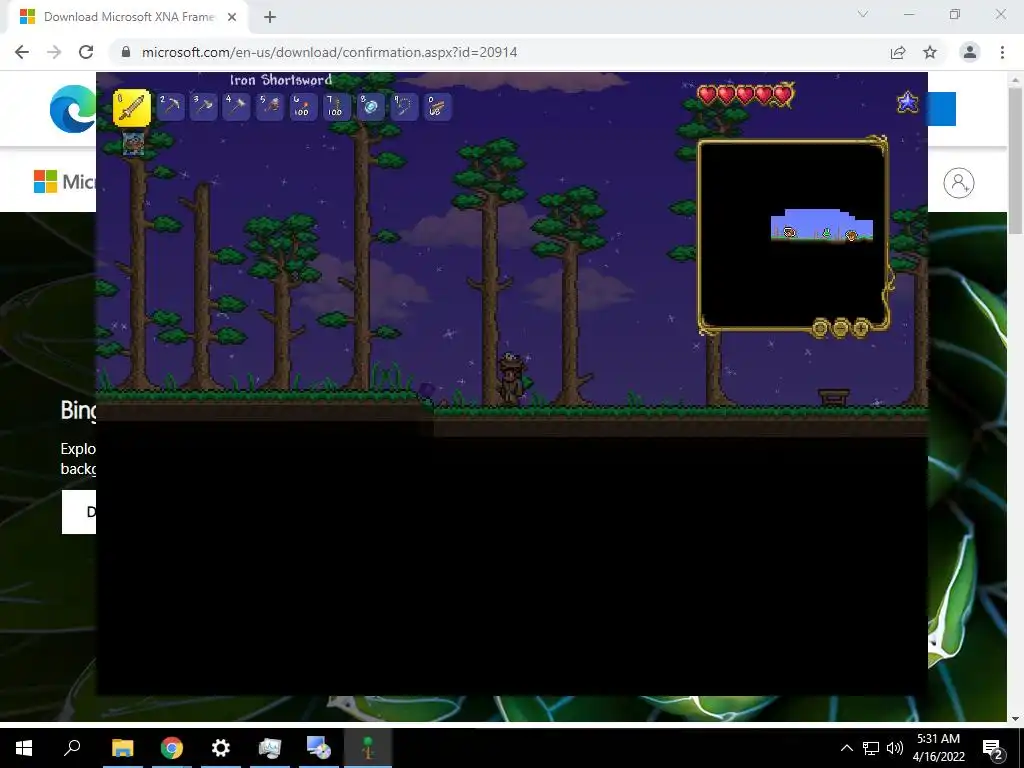Screen dimensions: 1024x768
Task: Open the notification center icon
Action: pos(993,749)
